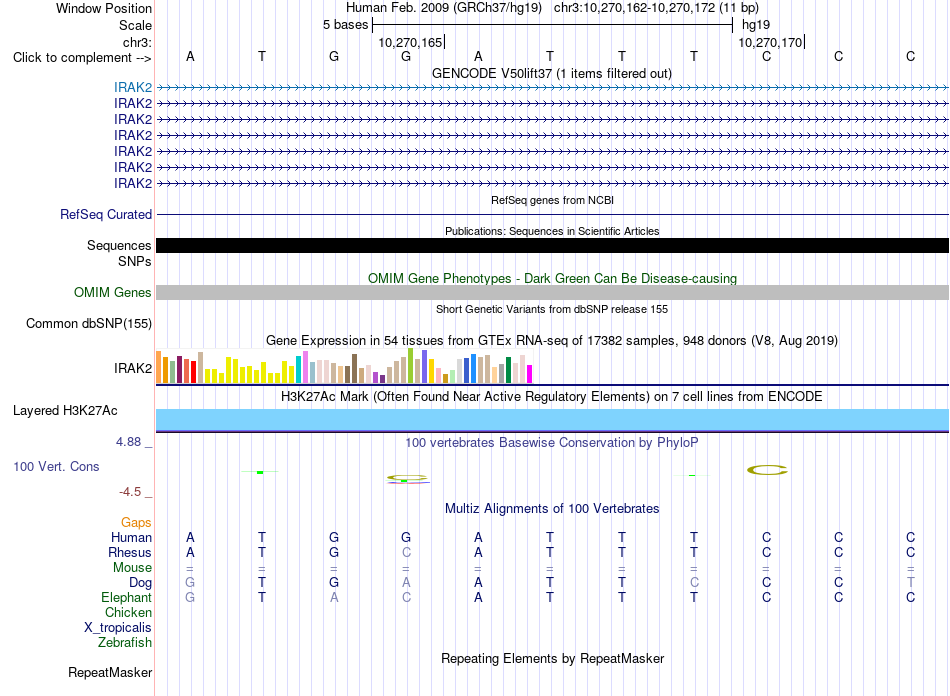Click the faded T base in Dog row
The width and height of the screenshot is (950, 696).
pyautogui.click(x=911, y=582)
